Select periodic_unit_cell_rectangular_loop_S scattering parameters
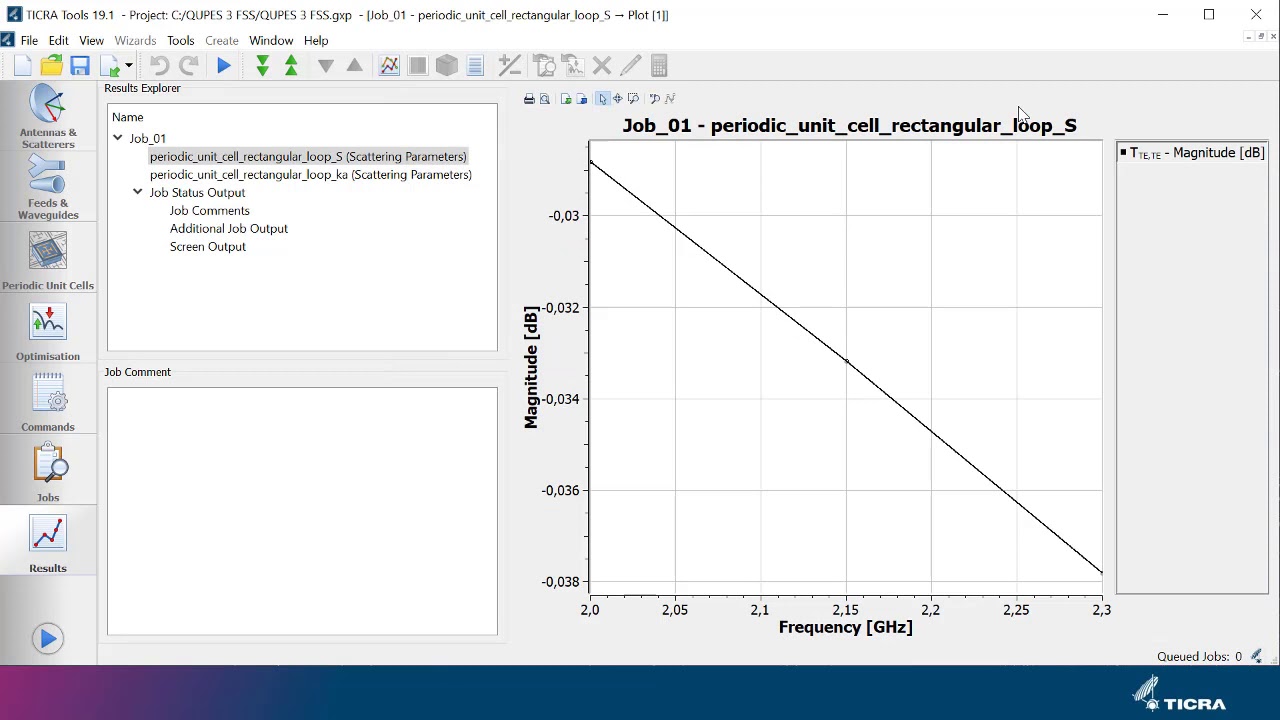The width and height of the screenshot is (1280, 720). 308,157
